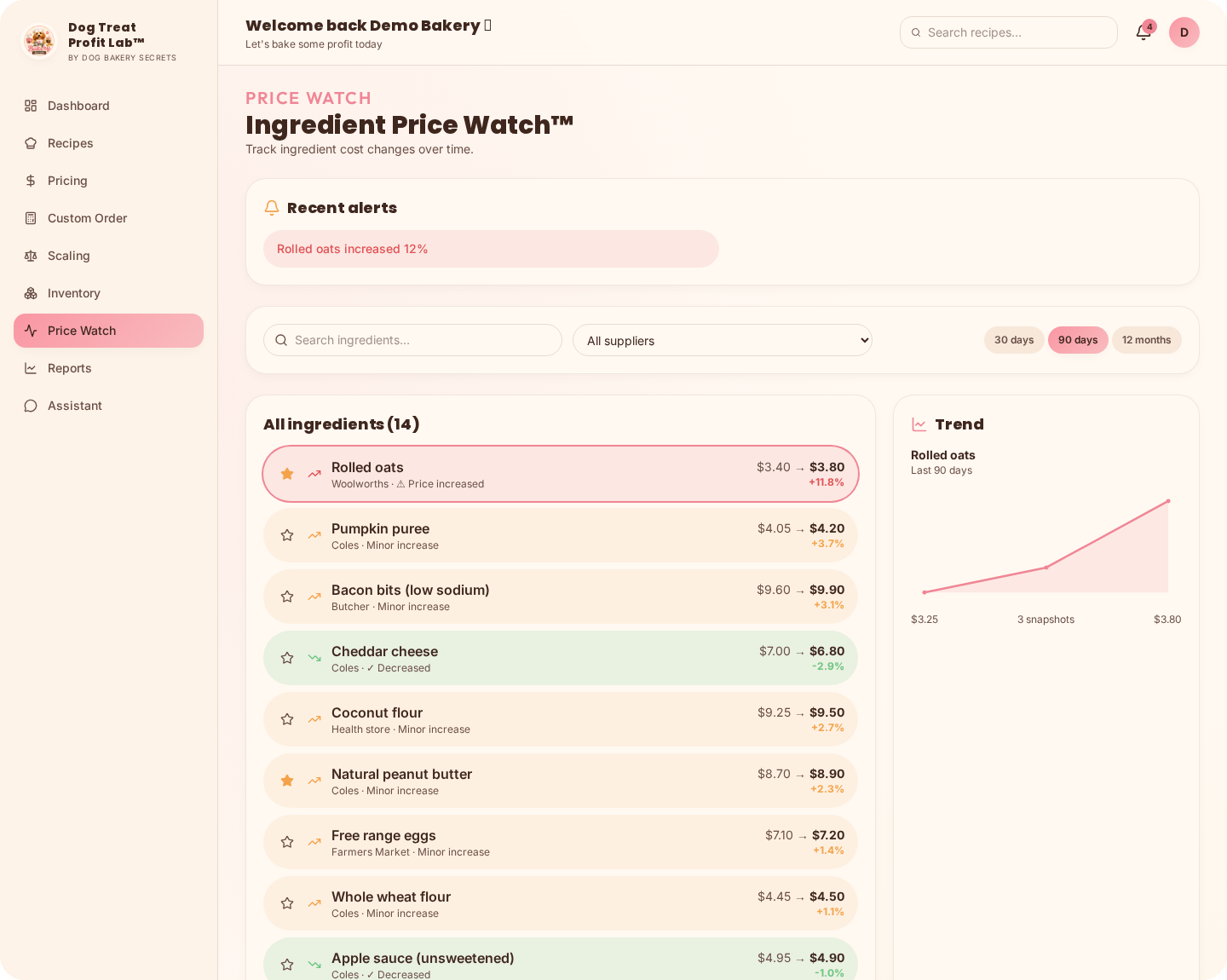Click the Inventory boxes icon
Viewport: 1227px width, 980px height.
pos(31,293)
